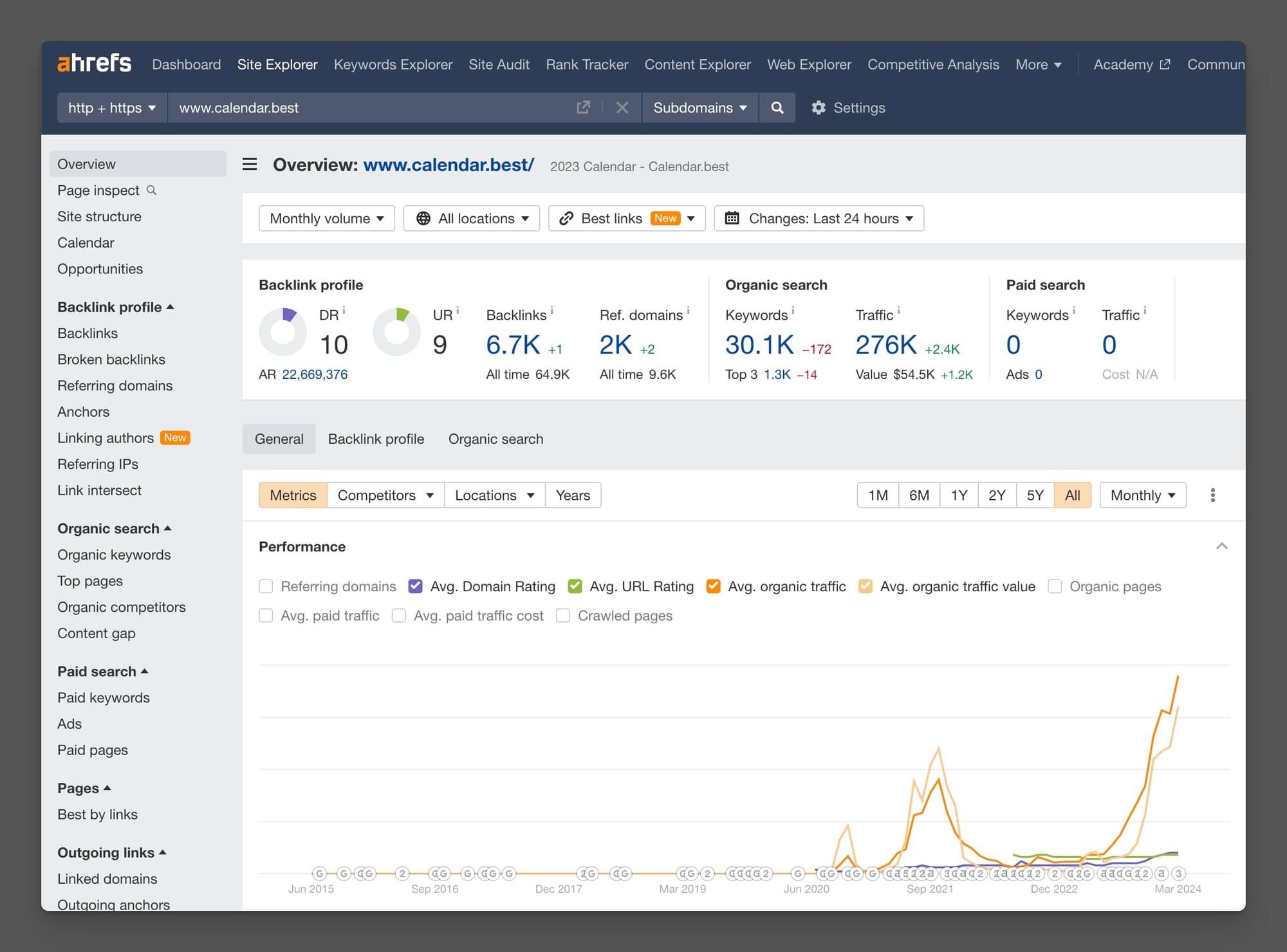
Task: Select the 1Y time range button
Action: click(958, 495)
